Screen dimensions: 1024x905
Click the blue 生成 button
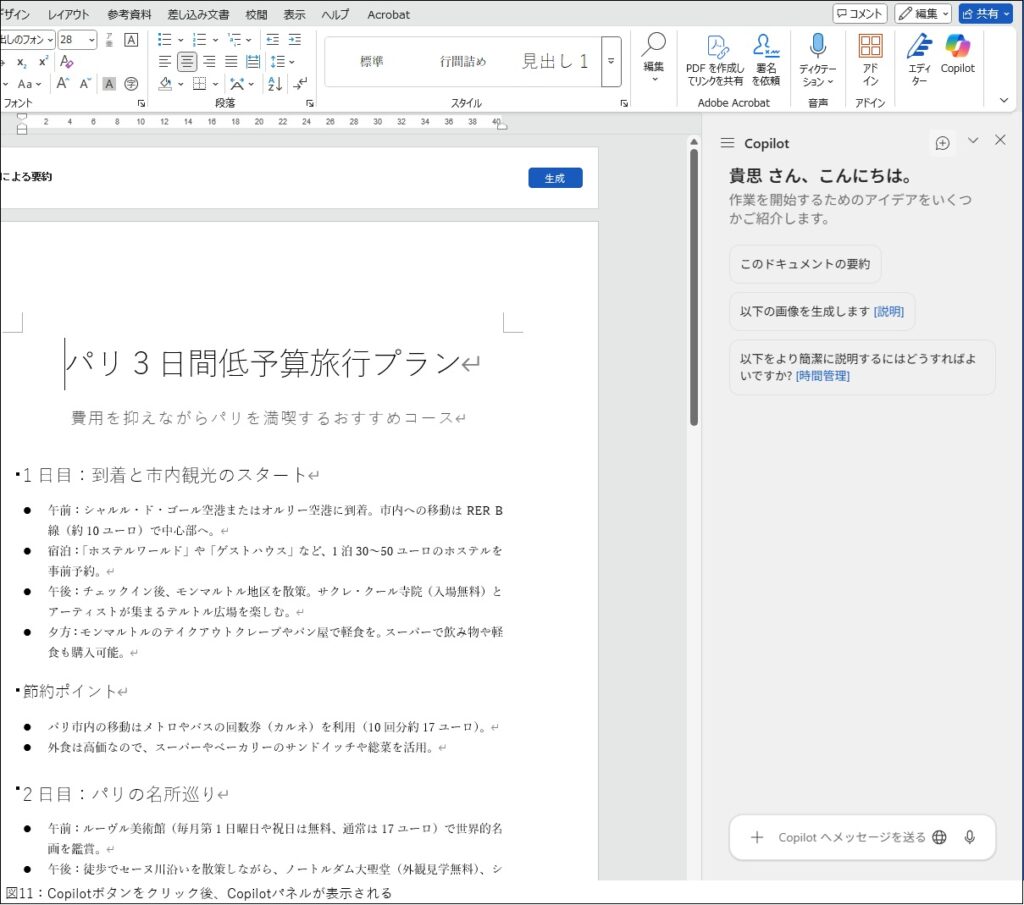pyautogui.click(x=555, y=178)
